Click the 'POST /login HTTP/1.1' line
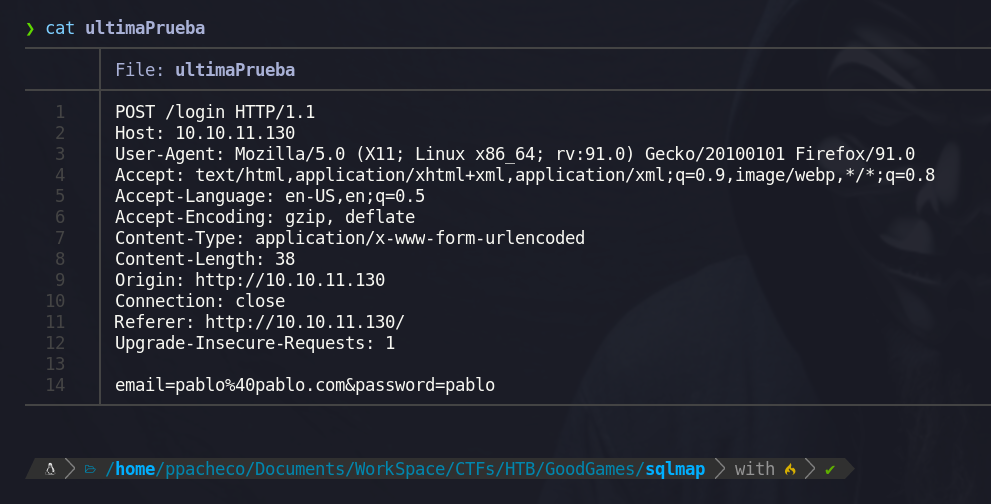 click(x=215, y=112)
